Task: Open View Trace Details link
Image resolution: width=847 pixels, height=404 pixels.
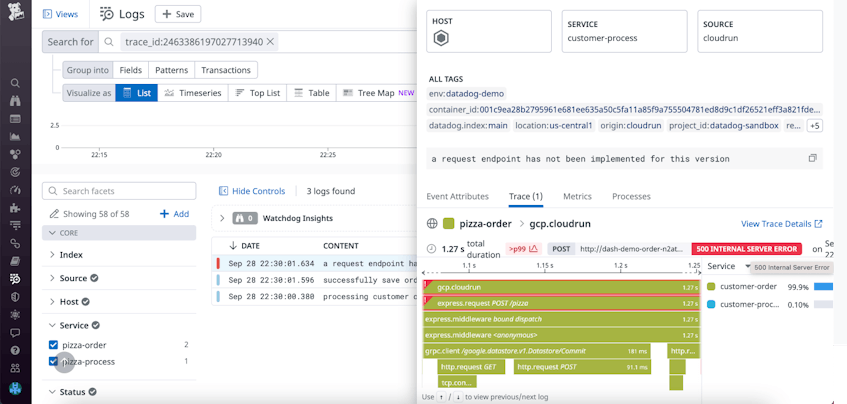Action: point(782,224)
